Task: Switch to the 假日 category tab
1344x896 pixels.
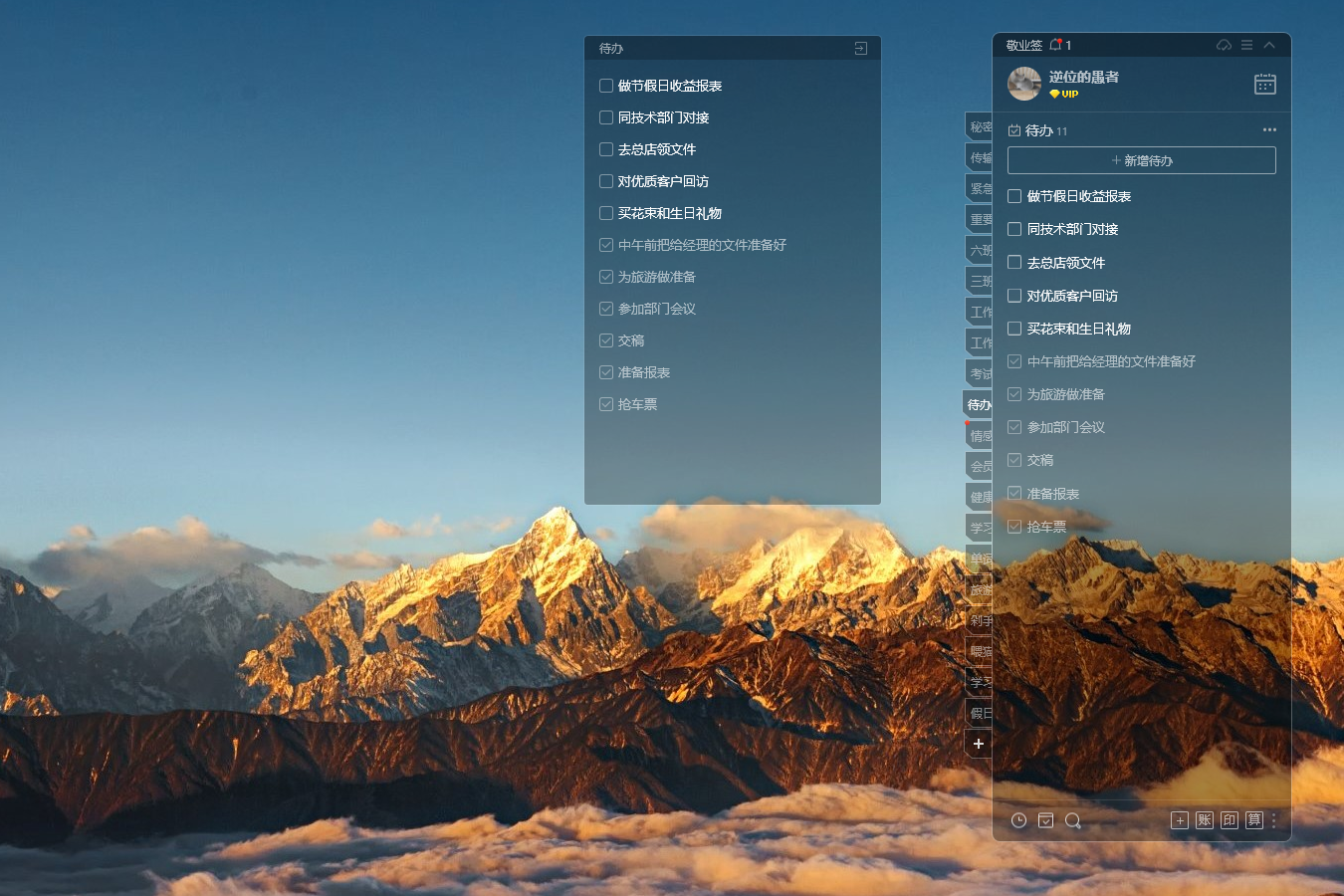Action: coord(980,713)
